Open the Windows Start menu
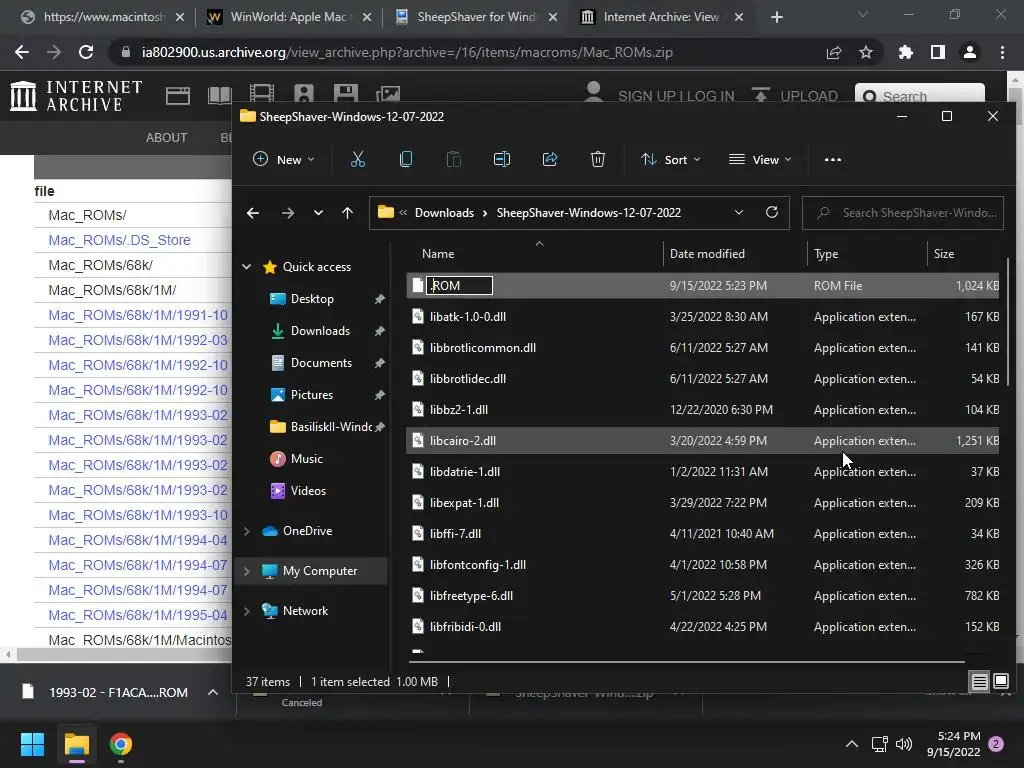Screen dimensions: 1024x768 tap(32, 744)
